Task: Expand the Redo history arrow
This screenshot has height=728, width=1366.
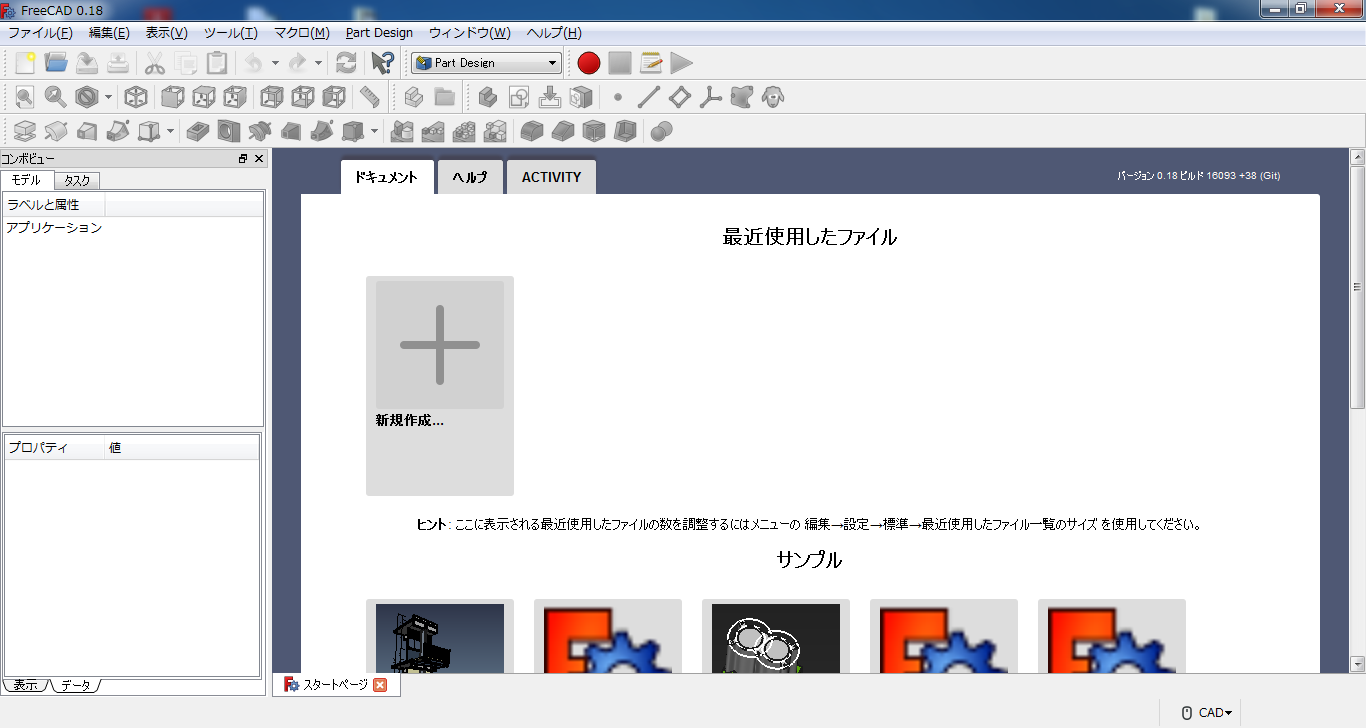Action: [318, 63]
